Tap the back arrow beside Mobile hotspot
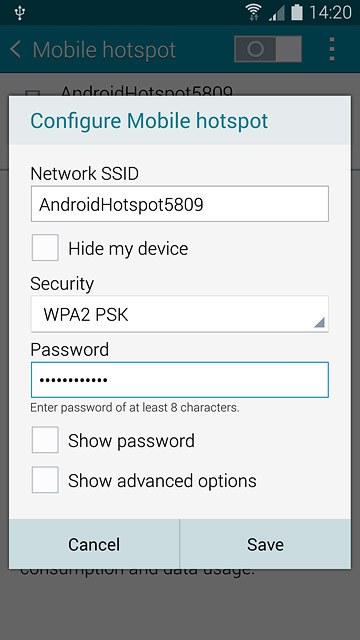360x640 pixels. click(16, 50)
